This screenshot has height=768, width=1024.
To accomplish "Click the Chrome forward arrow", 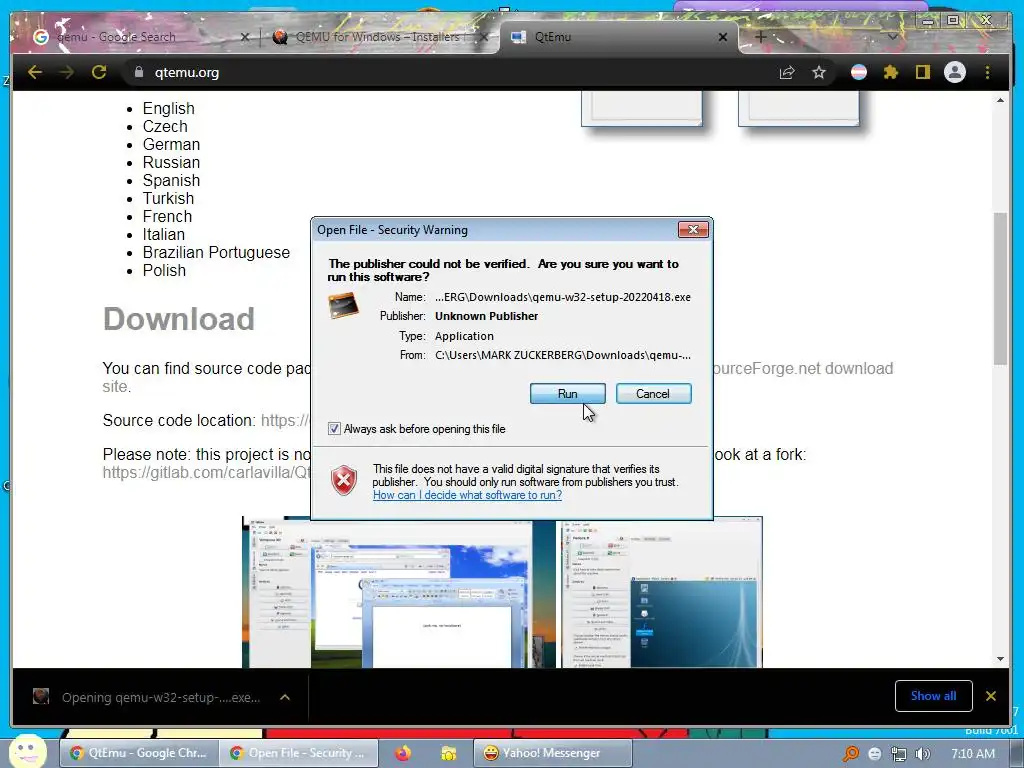I will tap(66, 72).
